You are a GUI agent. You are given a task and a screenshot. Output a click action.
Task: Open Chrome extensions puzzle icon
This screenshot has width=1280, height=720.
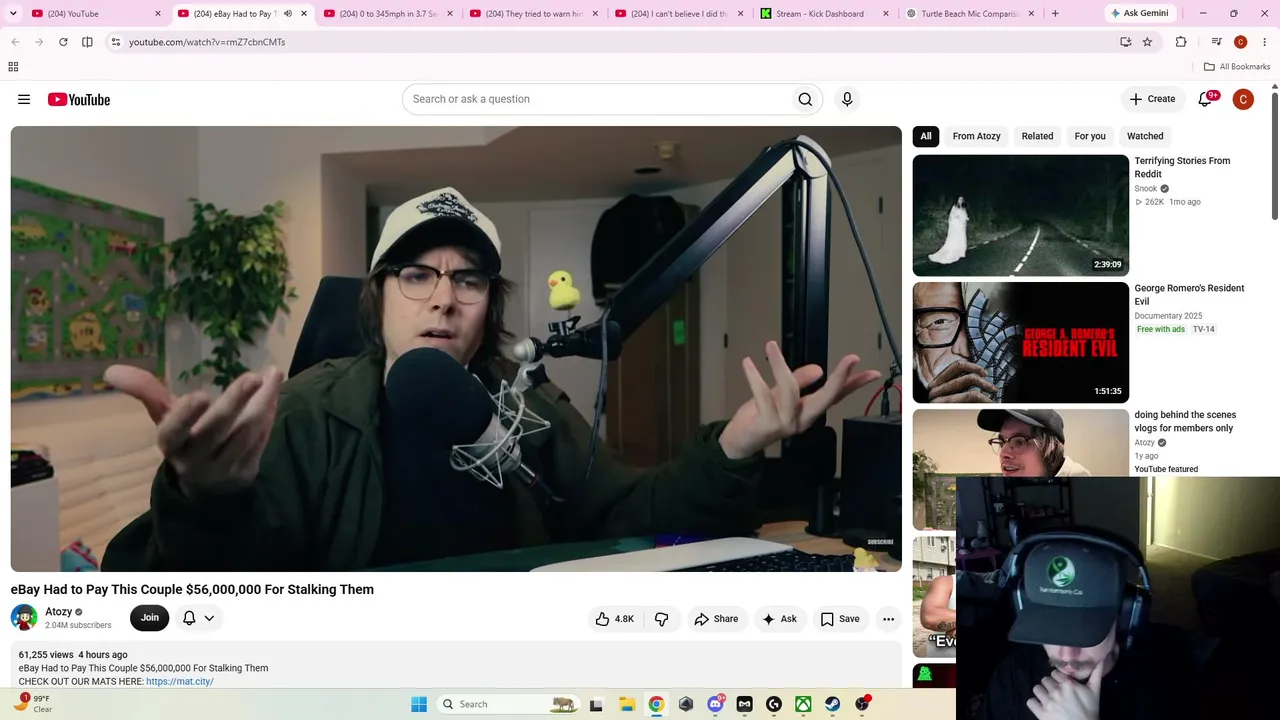[1181, 42]
